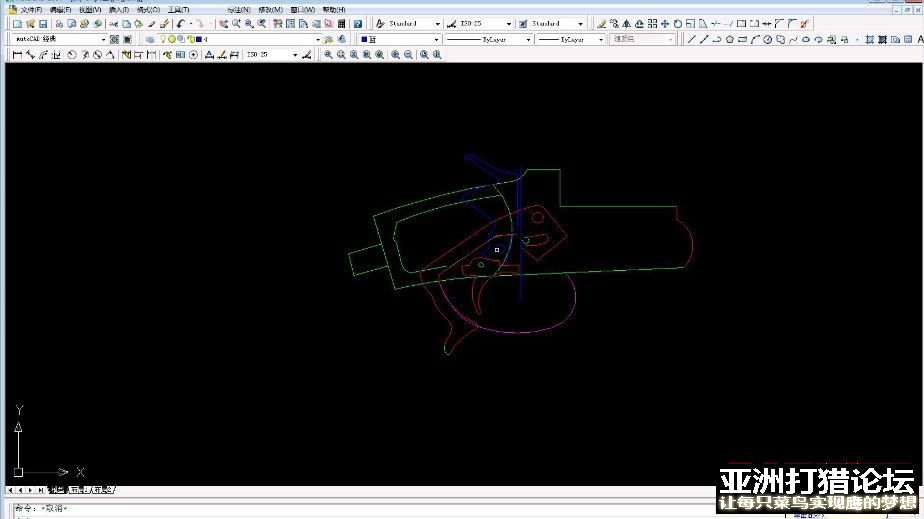The image size is (924, 519).
Task: Select the Circle draw tool
Action: tap(767, 39)
